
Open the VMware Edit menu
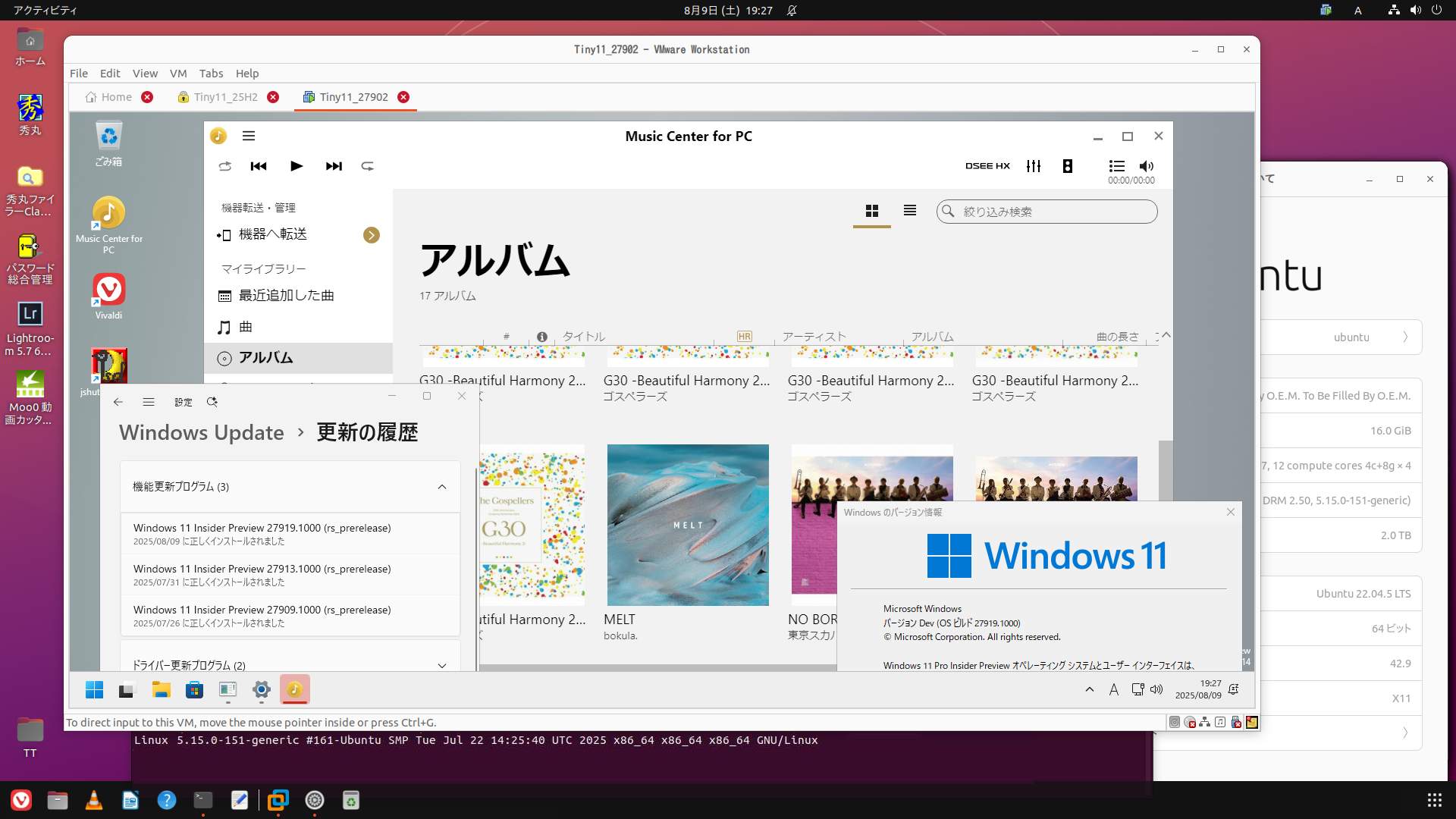pyautogui.click(x=110, y=74)
